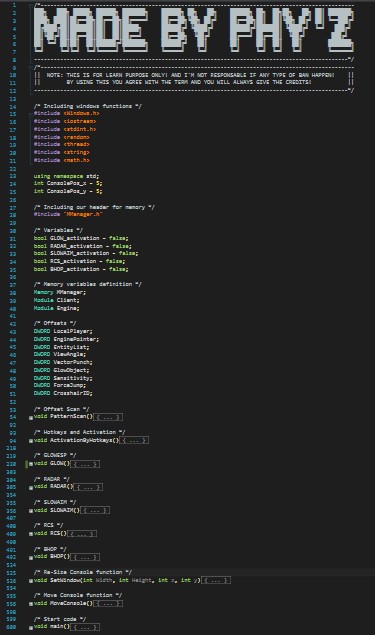The height and width of the screenshot is (635, 375).
Task: Expand the collapsed main() function
Action: pyautogui.click(x=31, y=628)
